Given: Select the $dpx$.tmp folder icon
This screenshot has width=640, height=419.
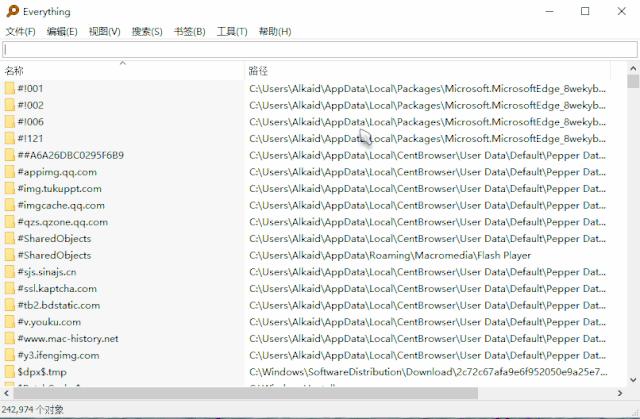Looking at the screenshot, I should (x=10, y=372).
